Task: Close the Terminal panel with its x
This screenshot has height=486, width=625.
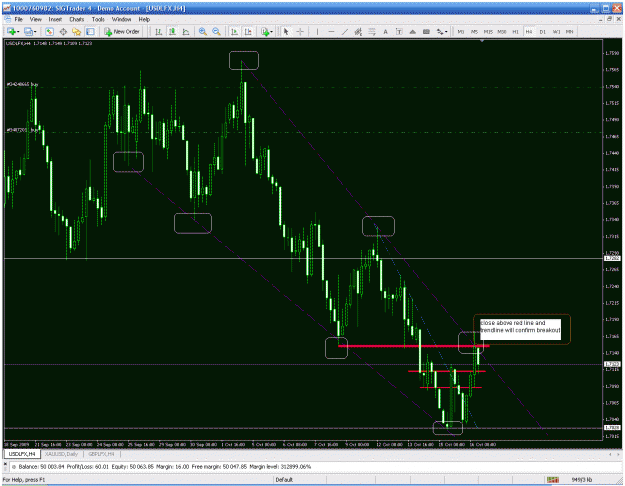Action: 5,464
